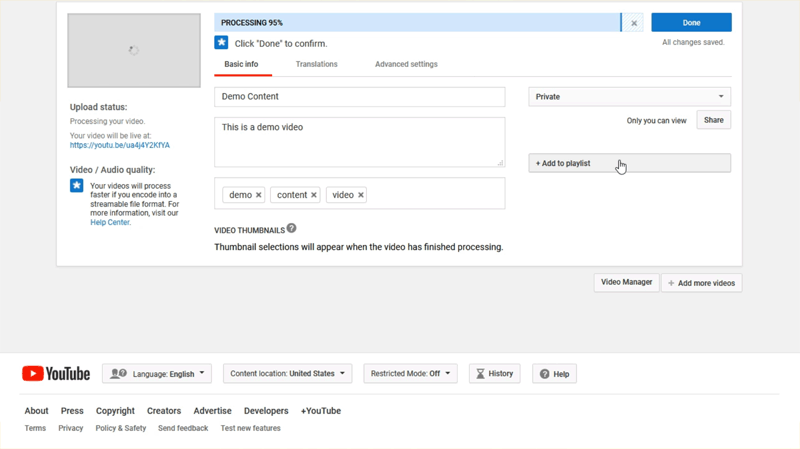The image size is (800, 449).
Task: Click the video thumbnails help question mark
Action: pyautogui.click(x=292, y=229)
